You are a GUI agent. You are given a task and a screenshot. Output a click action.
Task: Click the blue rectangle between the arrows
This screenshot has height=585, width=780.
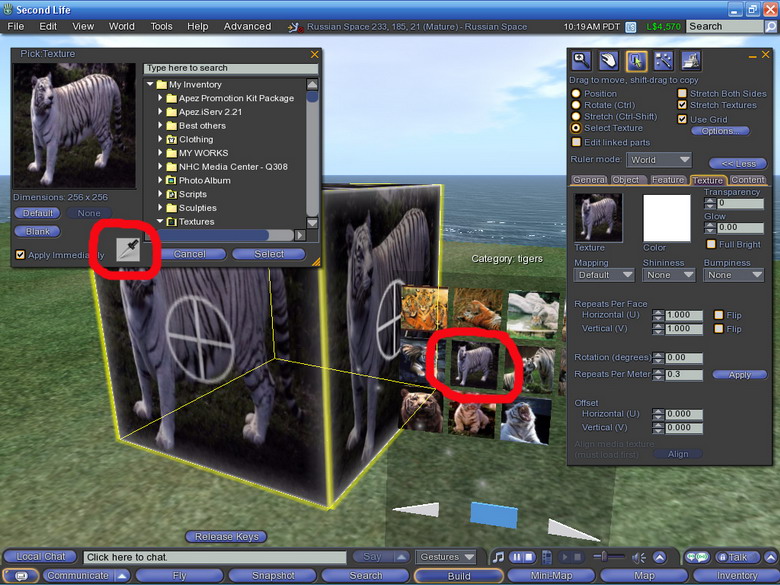493,514
